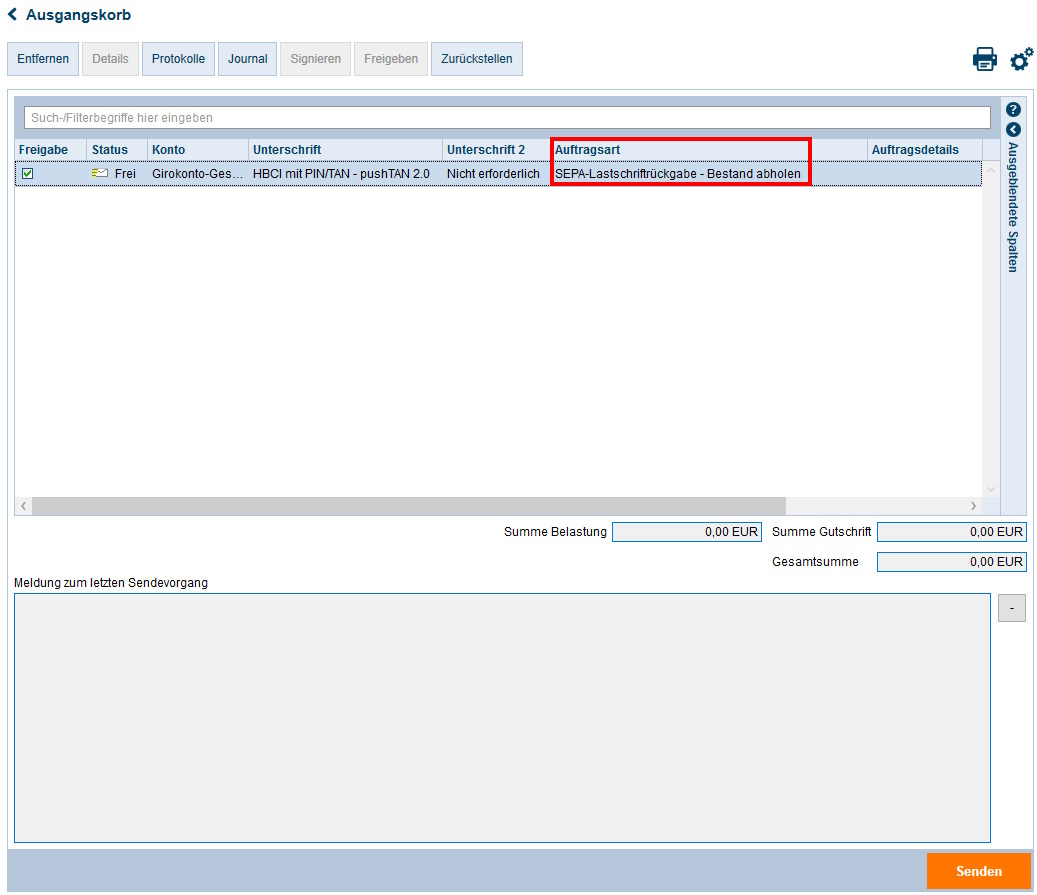The height and width of the screenshot is (895, 1037).
Task: Open the help question mark icon
Action: pyautogui.click(x=1013, y=109)
